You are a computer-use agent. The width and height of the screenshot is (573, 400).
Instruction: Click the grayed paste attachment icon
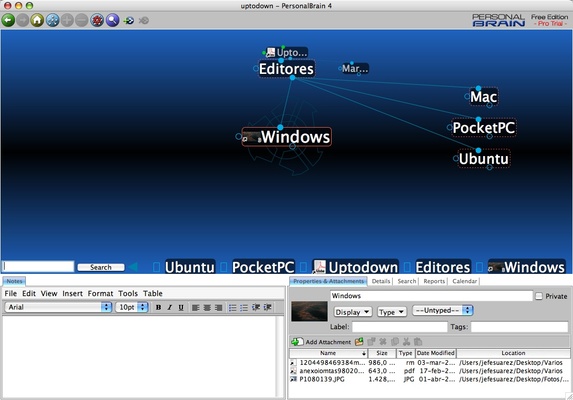418,342
